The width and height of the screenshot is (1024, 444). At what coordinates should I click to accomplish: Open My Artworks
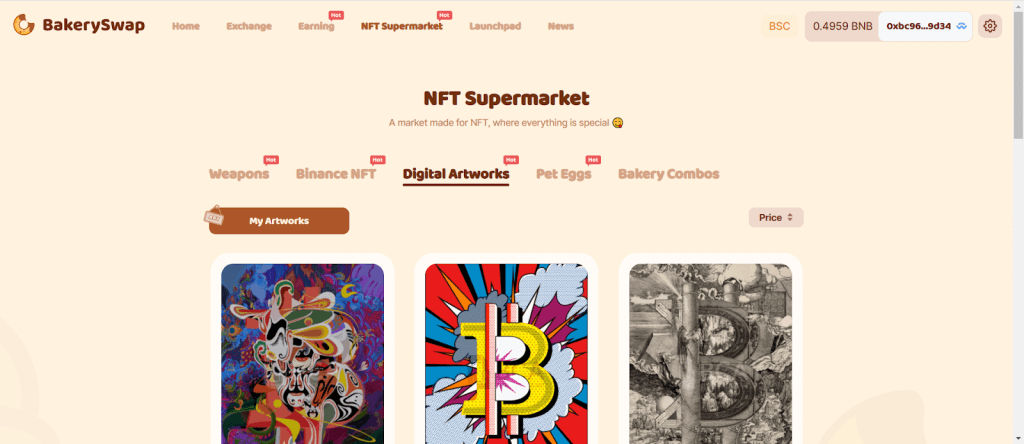click(x=279, y=221)
